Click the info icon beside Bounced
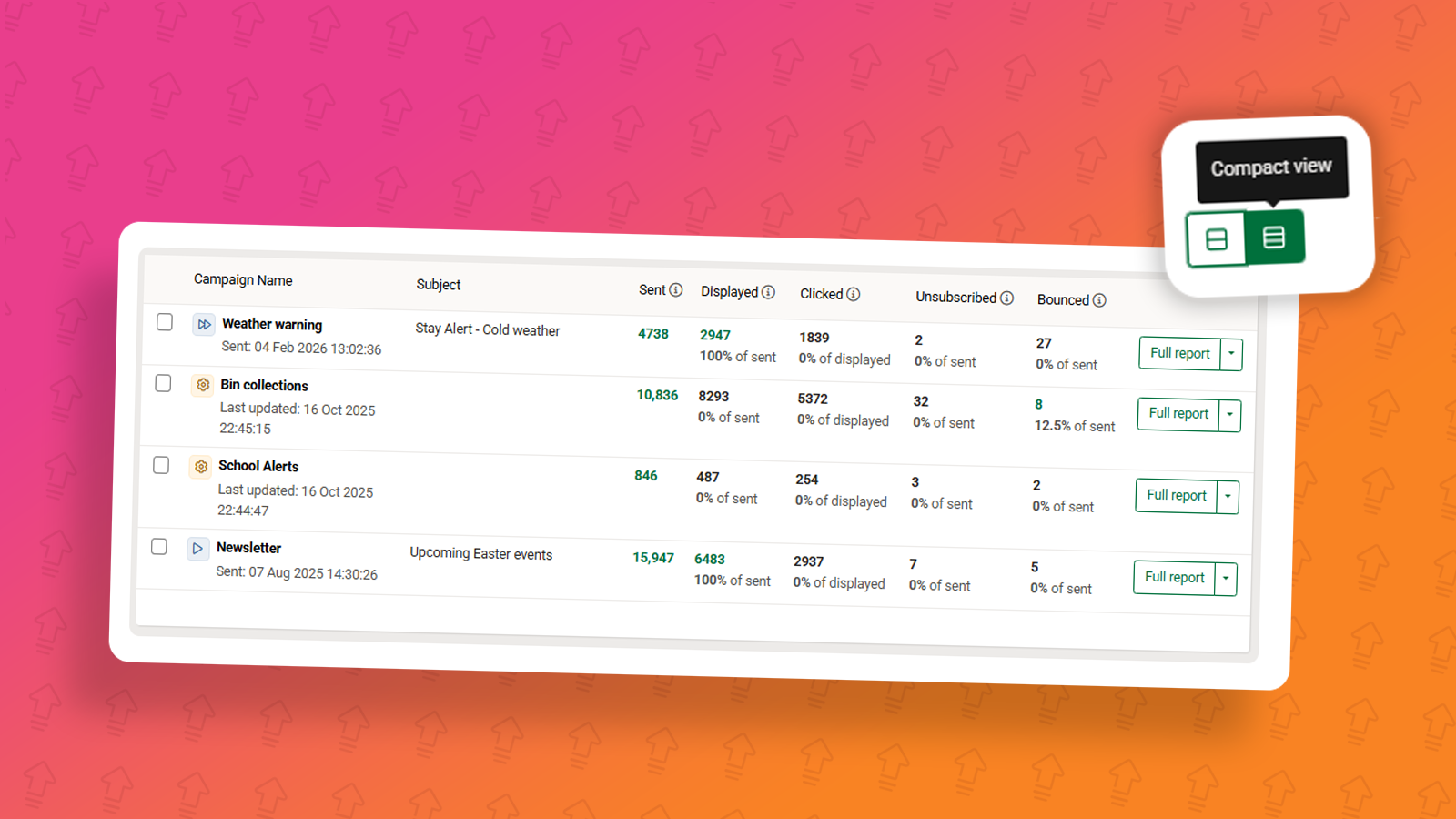 1099,300
